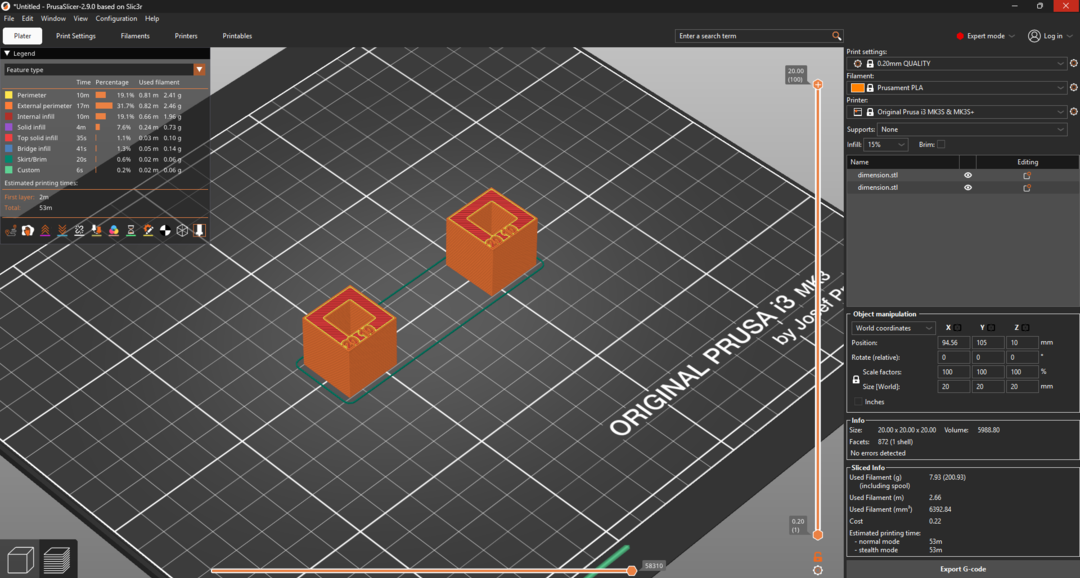Click the search magnifier icon

coord(836,36)
